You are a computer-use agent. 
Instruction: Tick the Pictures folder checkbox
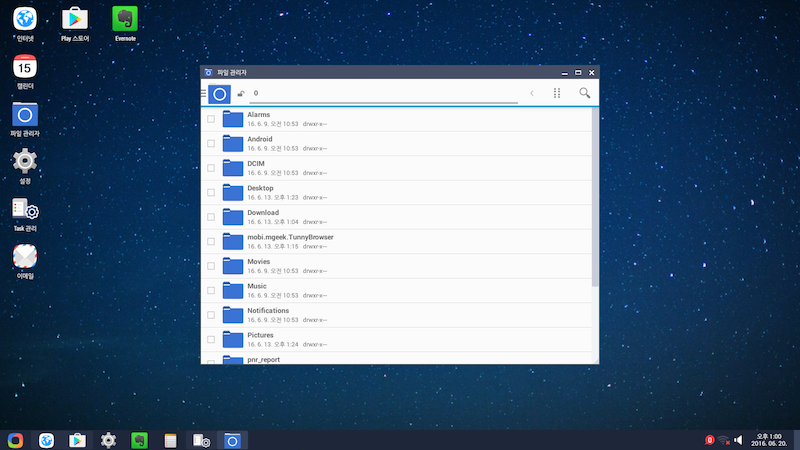click(211, 339)
